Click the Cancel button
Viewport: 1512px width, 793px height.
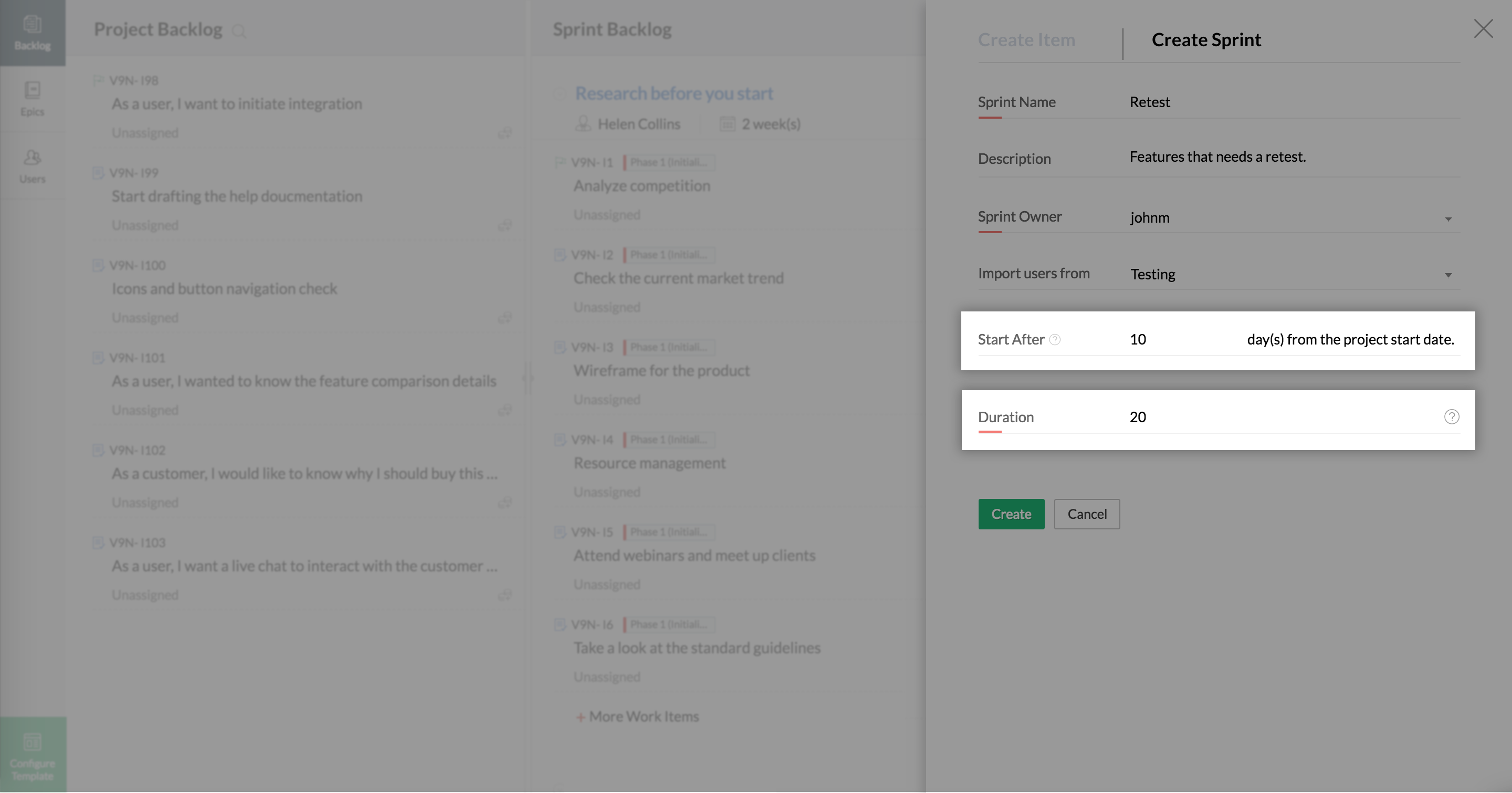pos(1086,514)
